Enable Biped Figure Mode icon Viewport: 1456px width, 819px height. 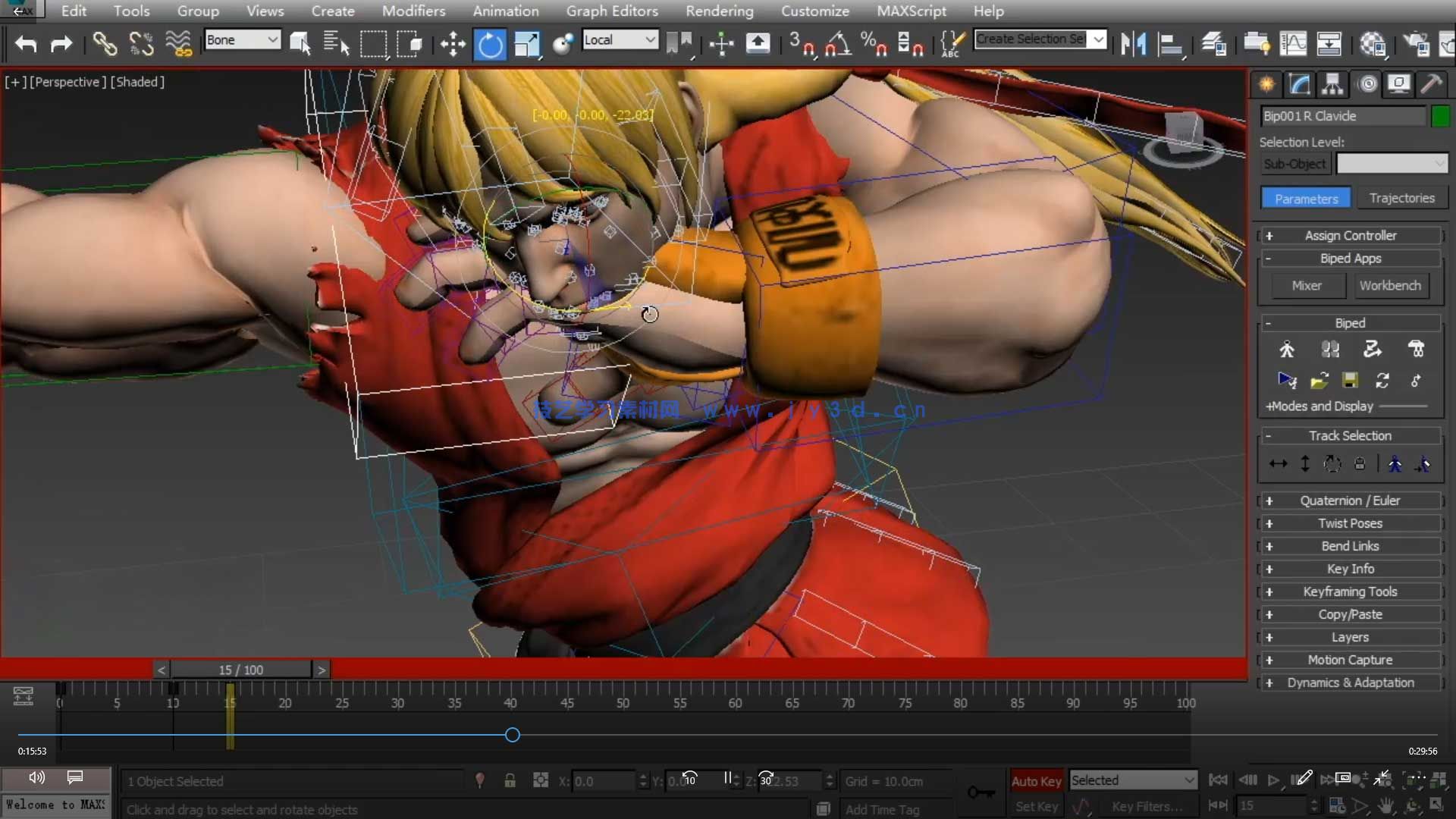pos(1287,350)
